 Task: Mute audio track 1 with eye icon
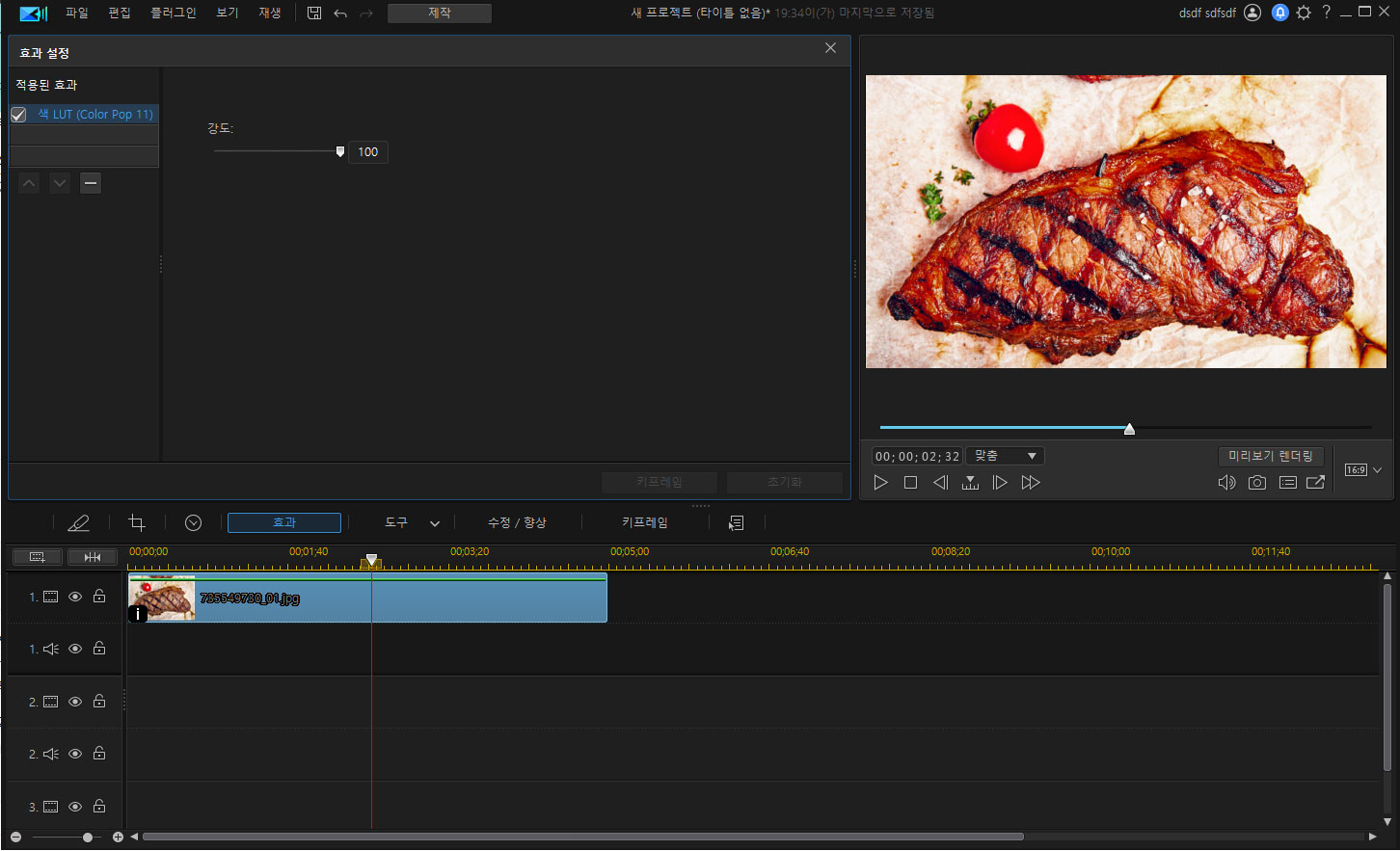(75, 650)
